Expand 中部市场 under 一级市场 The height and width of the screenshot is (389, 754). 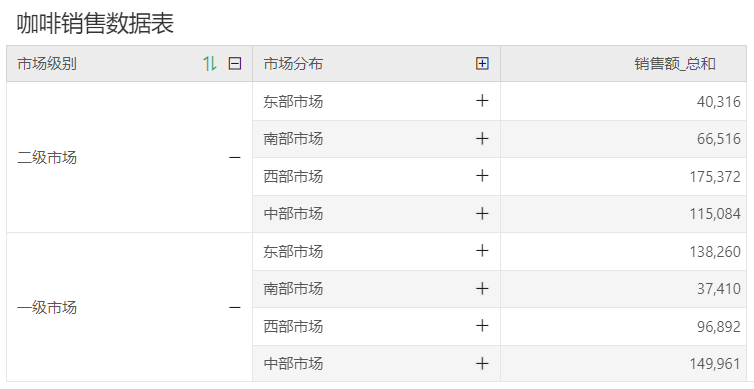point(482,364)
